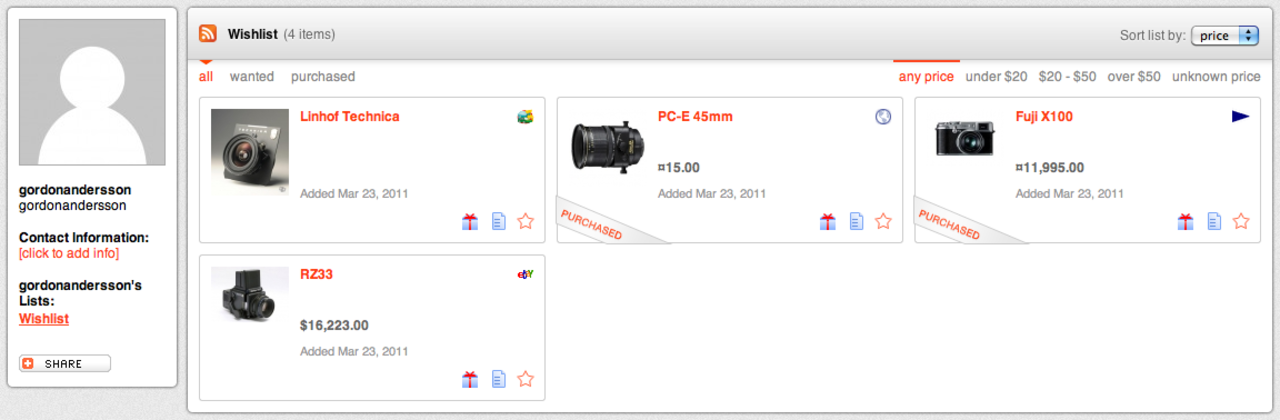This screenshot has width=1280, height=420.
Task: Open the Linhof Technica camera thumbnail
Action: pyautogui.click(x=250, y=152)
